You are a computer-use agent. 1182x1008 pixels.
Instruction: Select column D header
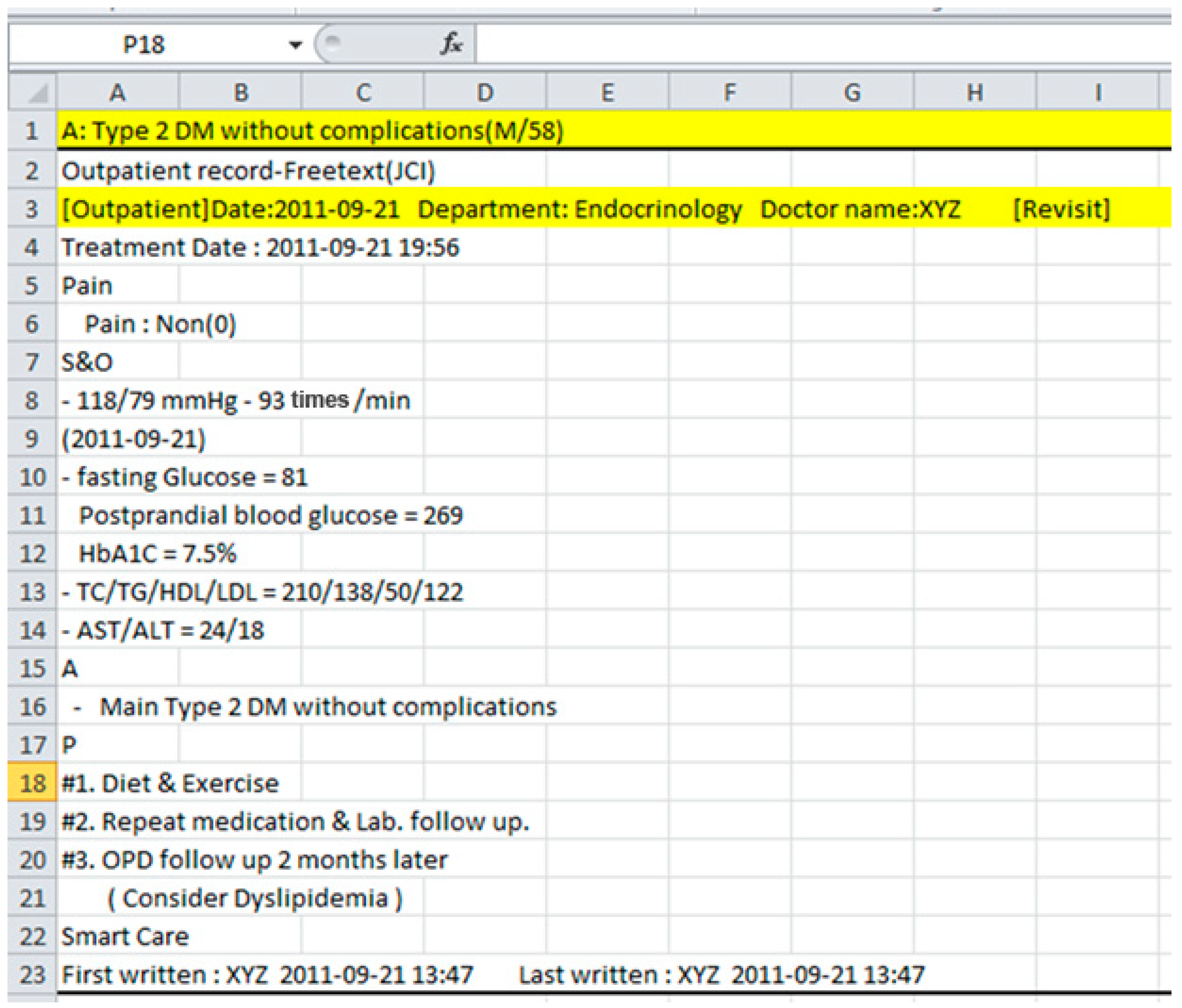point(485,92)
